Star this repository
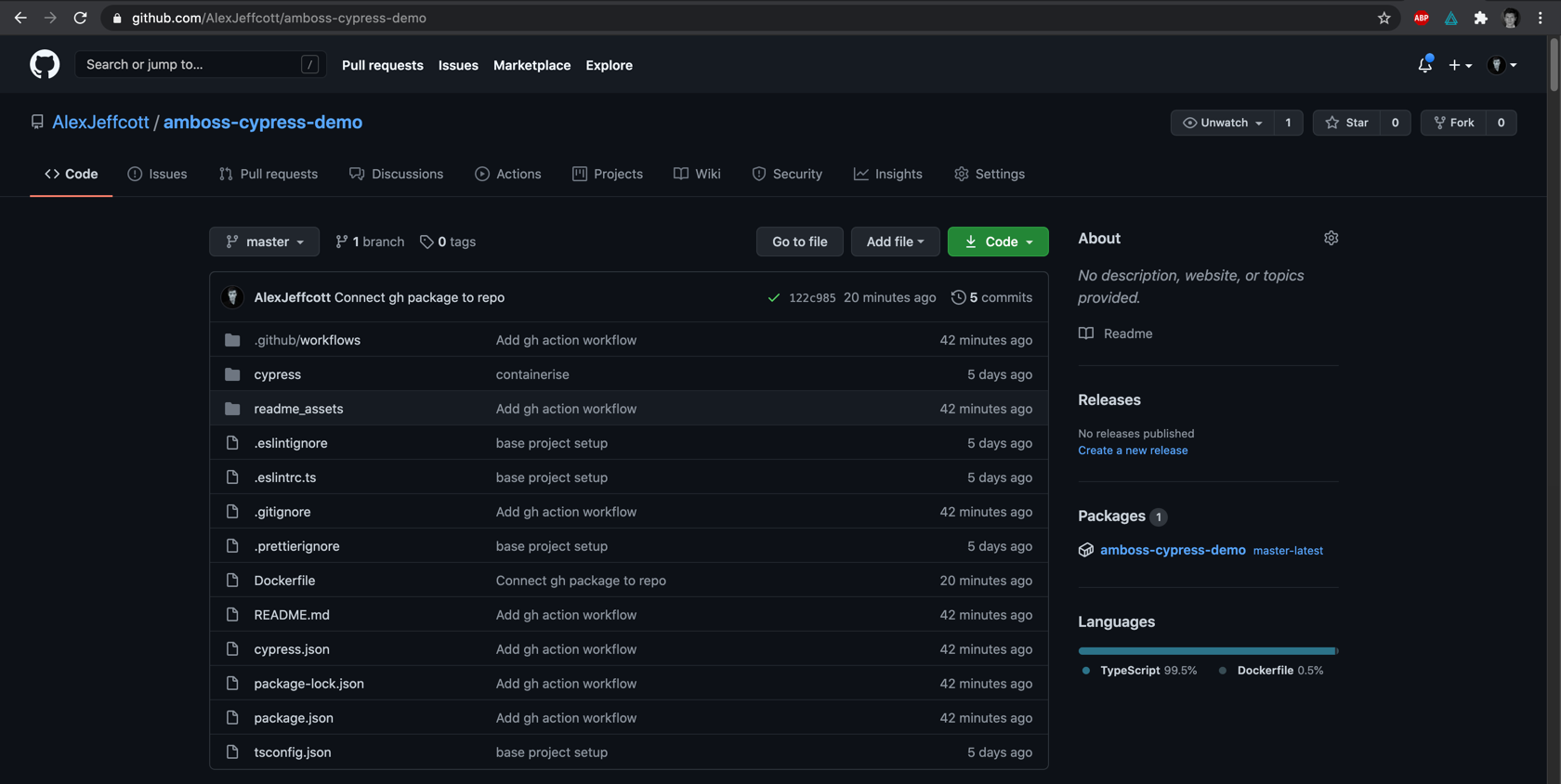The height and width of the screenshot is (784, 1561). coord(1346,123)
